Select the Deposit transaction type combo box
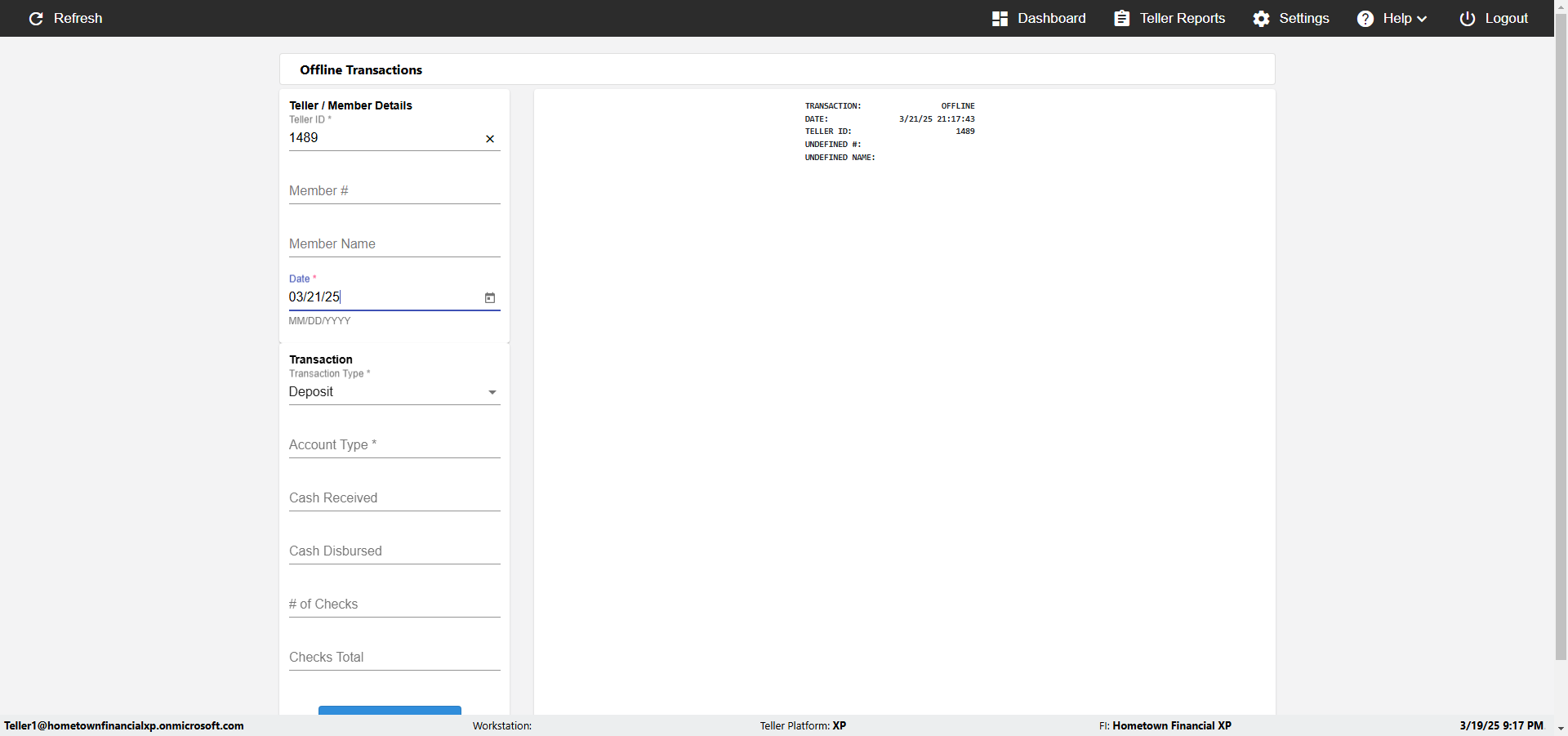Viewport: 1568px width, 736px height. tap(394, 392)
